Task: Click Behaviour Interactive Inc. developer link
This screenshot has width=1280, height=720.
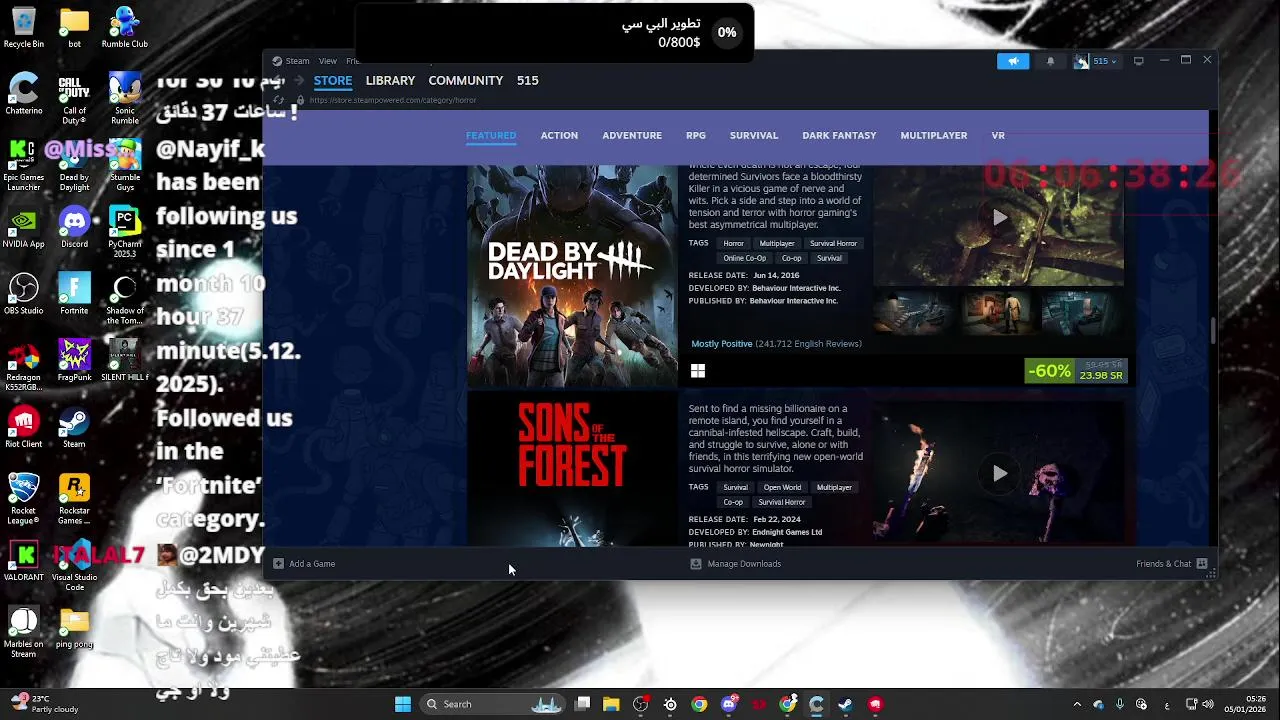Action: point(796,288)
